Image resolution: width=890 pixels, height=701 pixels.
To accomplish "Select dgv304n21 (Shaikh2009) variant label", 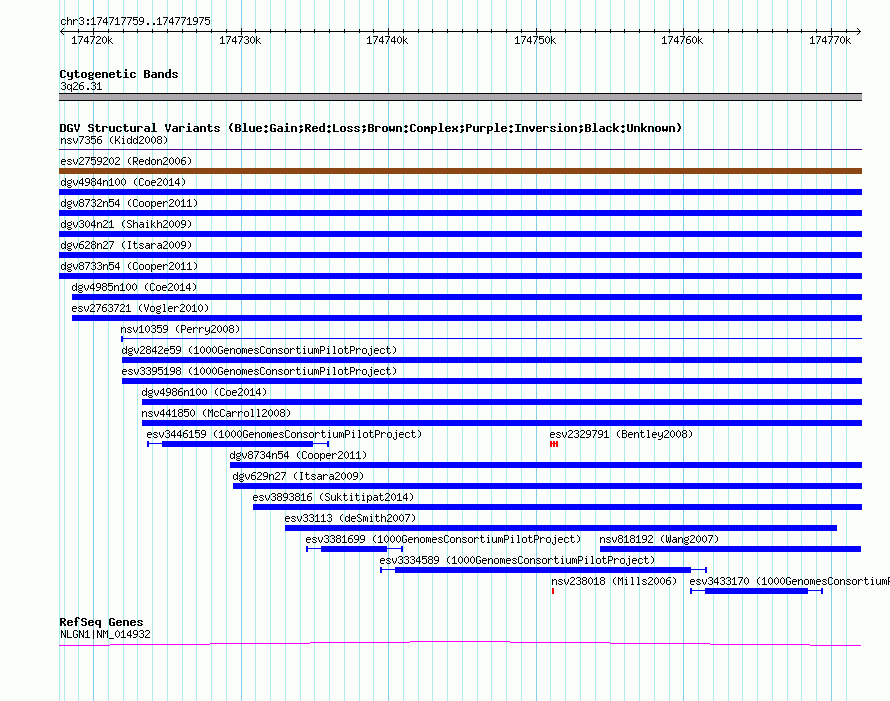I will pyautogui.click(x=126, y=224).
